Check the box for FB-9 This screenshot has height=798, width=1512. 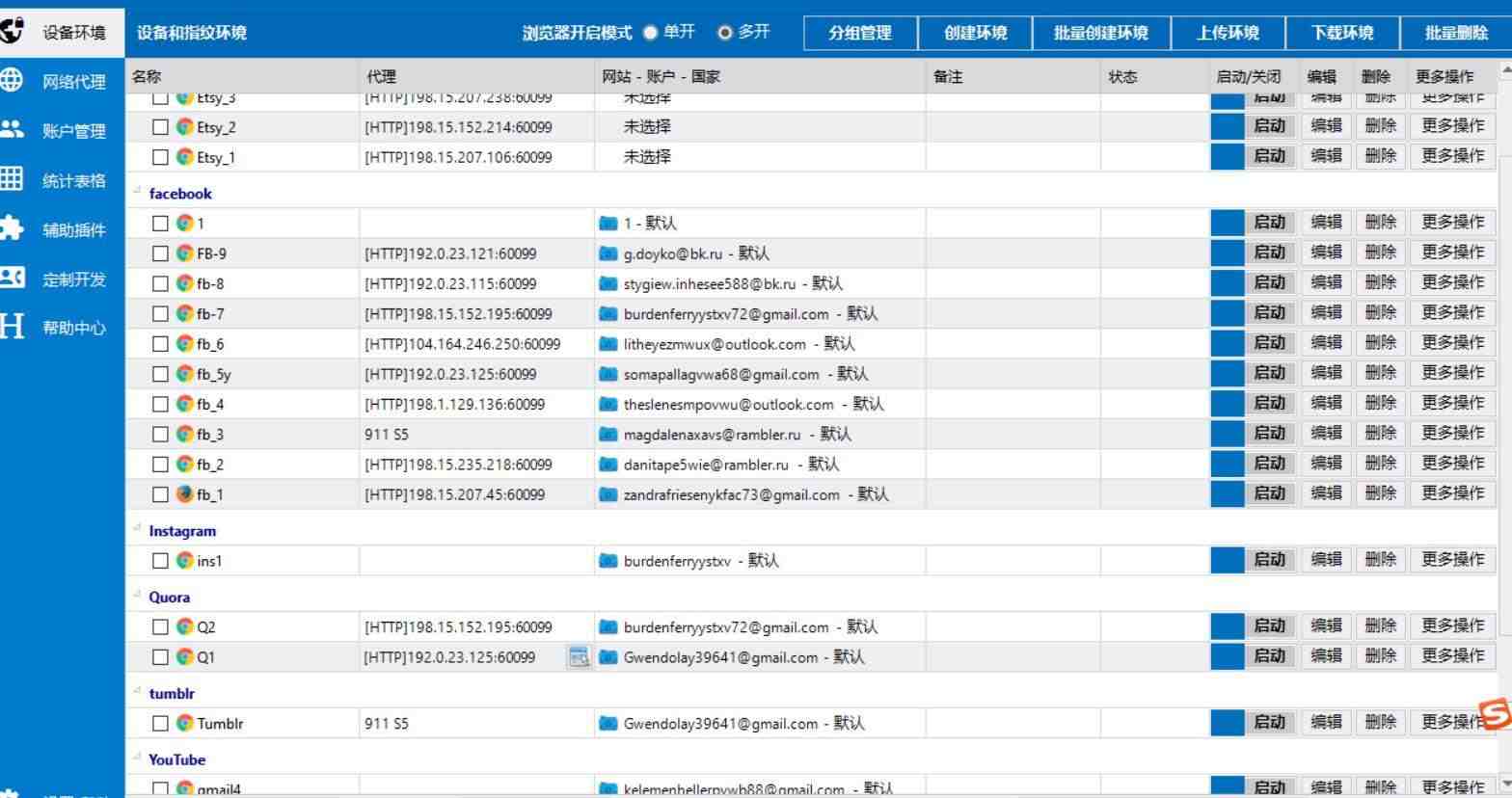point(161,253)
